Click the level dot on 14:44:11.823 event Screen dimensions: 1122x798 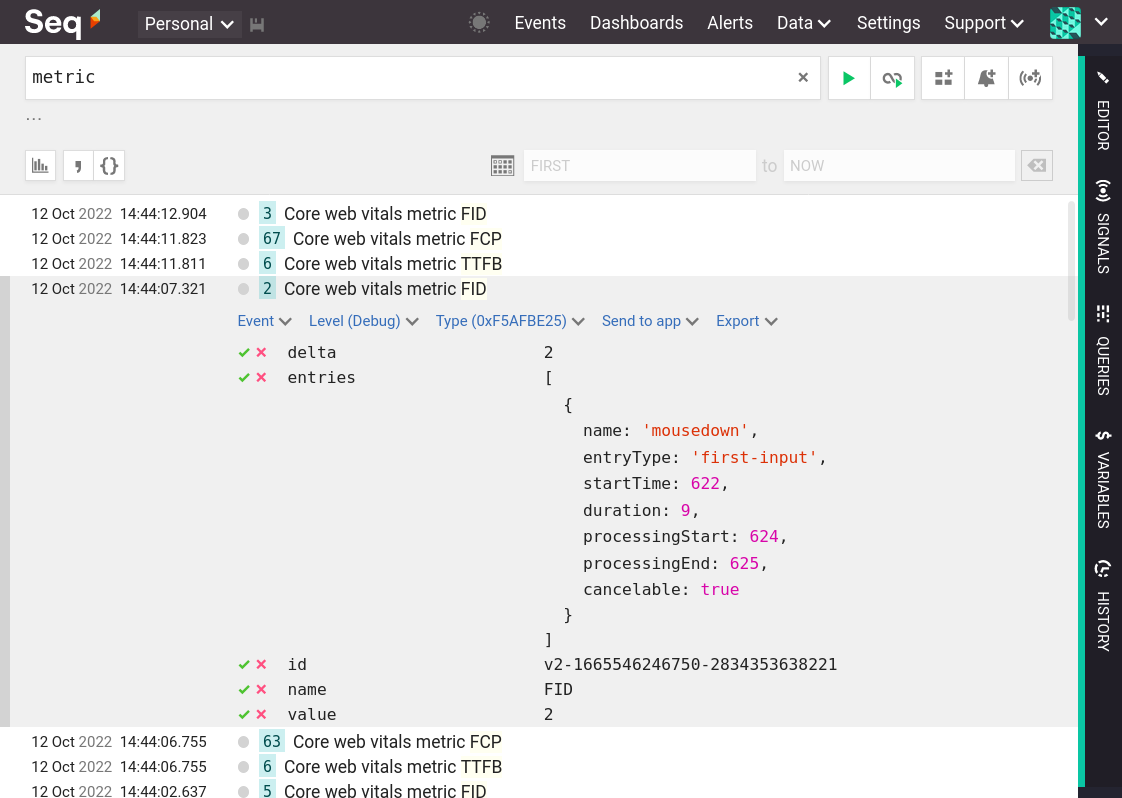click(243, 239)
